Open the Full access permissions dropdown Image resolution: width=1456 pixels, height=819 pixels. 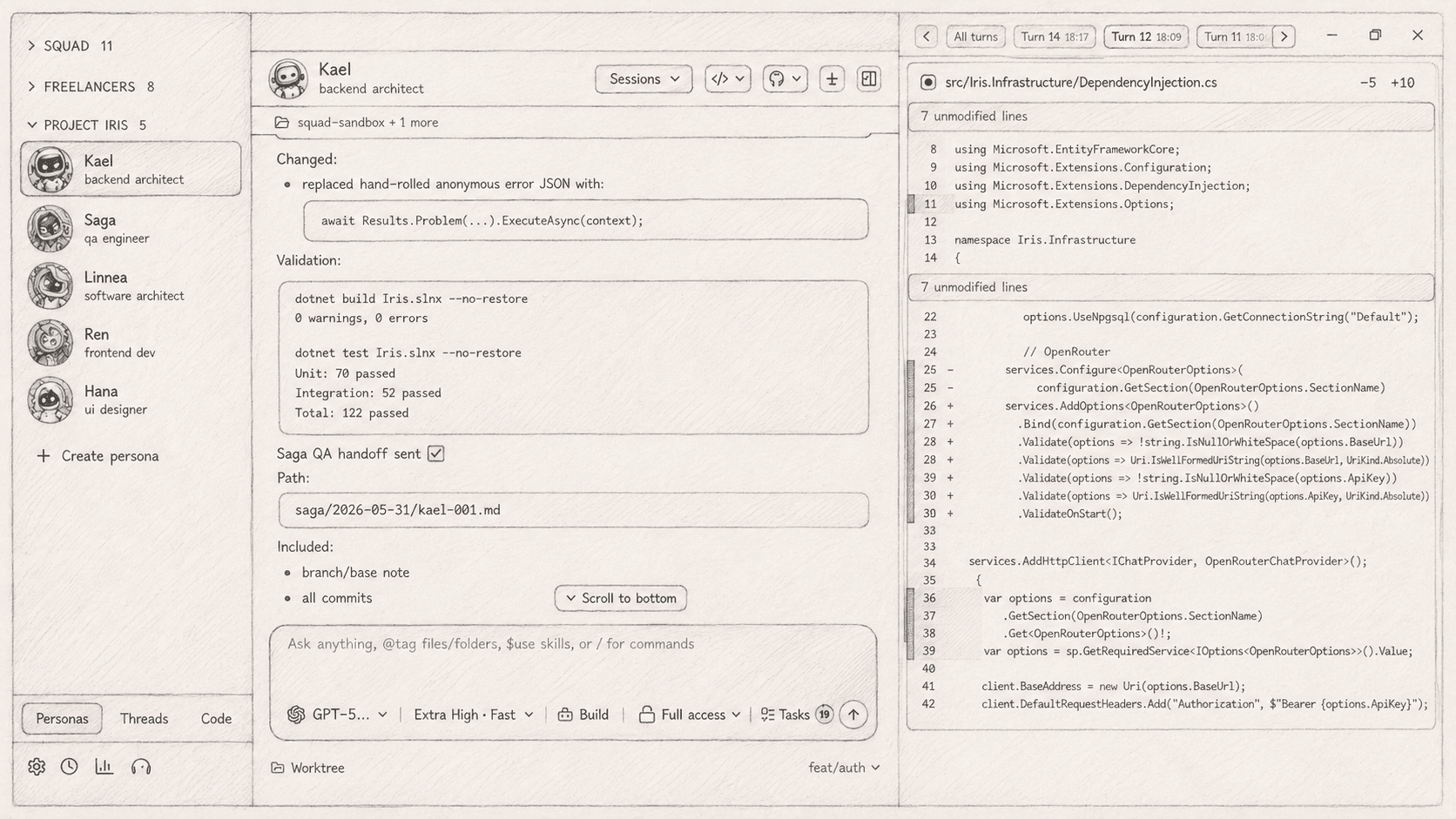click(690, 715)
